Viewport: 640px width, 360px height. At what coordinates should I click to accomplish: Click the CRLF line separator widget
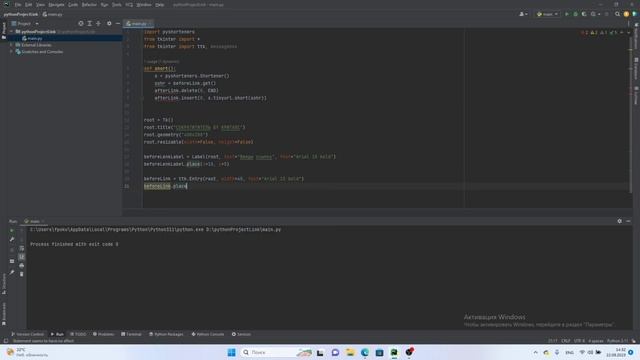coord(565,341)
